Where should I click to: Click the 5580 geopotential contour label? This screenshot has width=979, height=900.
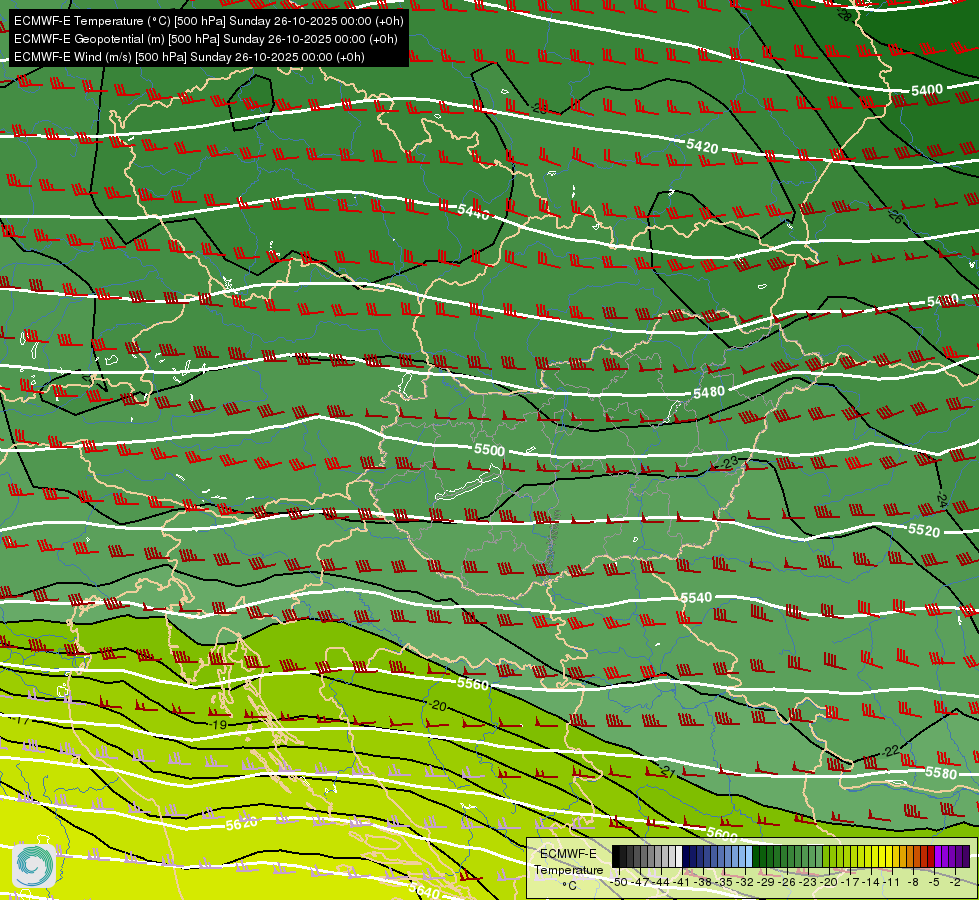point(940,773)
